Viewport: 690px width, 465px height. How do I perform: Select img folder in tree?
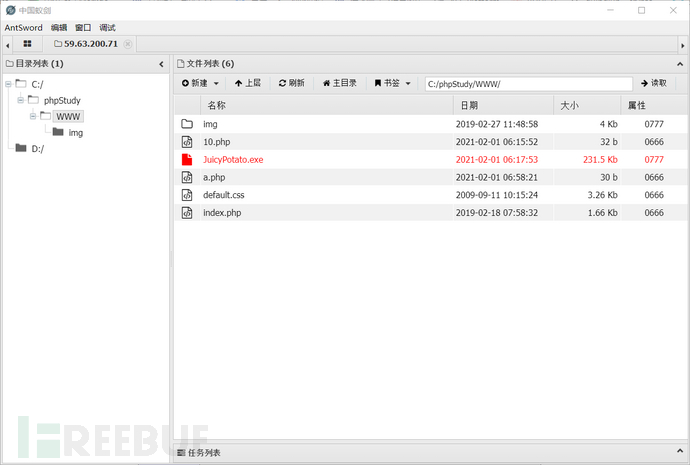pos(76,133)
